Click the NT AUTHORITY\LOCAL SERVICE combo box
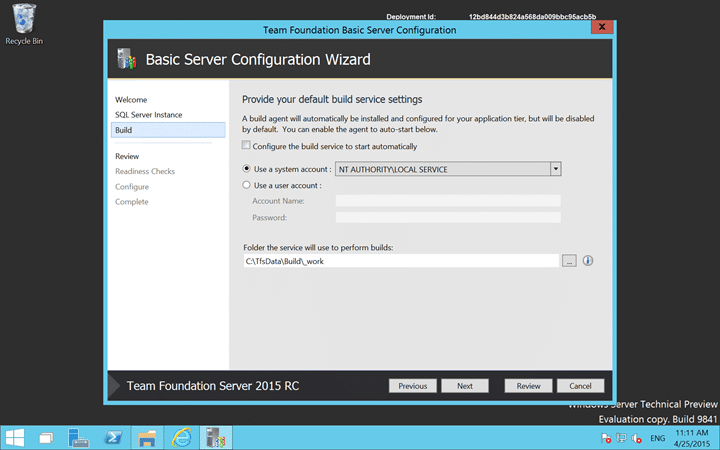The width and height of the screenshot is (720, 450). pyautogui.click(x=448, y=169)
